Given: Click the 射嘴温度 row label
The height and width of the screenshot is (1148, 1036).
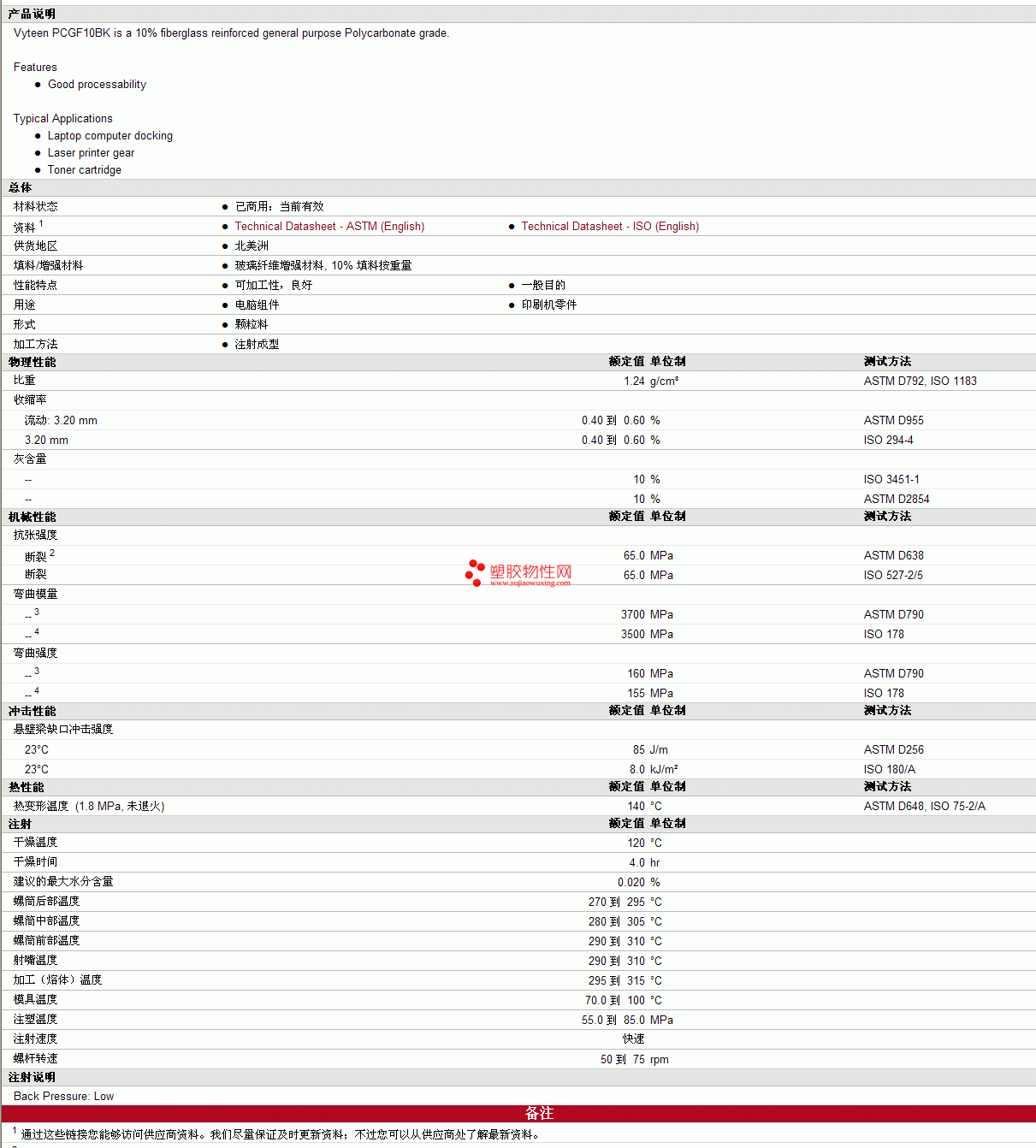Looking at the screenshot, I should pyautogui.click(x=36, y=961).
